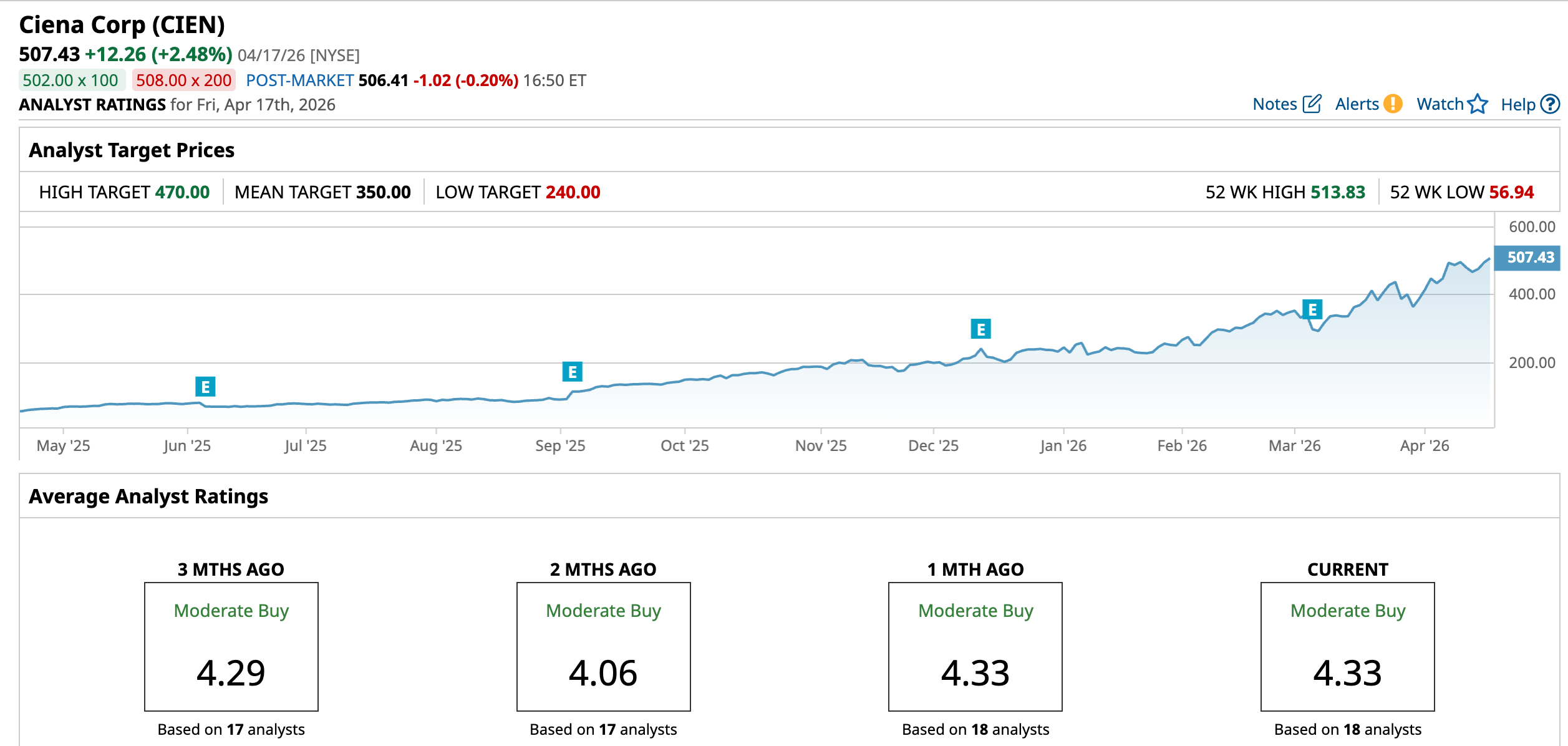Click the orange Alerts exclamation icon
Viewport: 1568px width, 746px height.
pos(1392,104)
